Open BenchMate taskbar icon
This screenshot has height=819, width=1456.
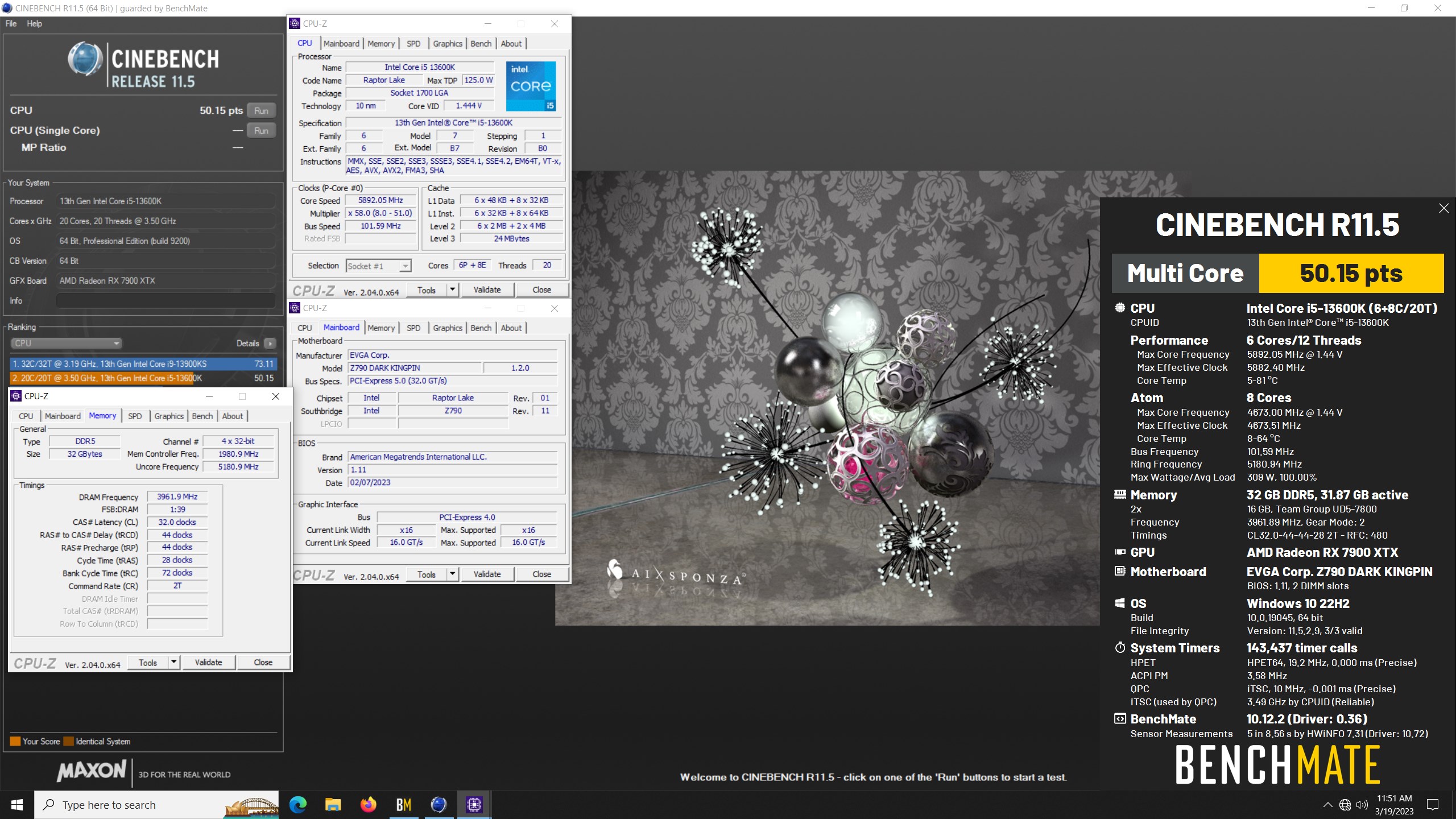pos(403,805)
